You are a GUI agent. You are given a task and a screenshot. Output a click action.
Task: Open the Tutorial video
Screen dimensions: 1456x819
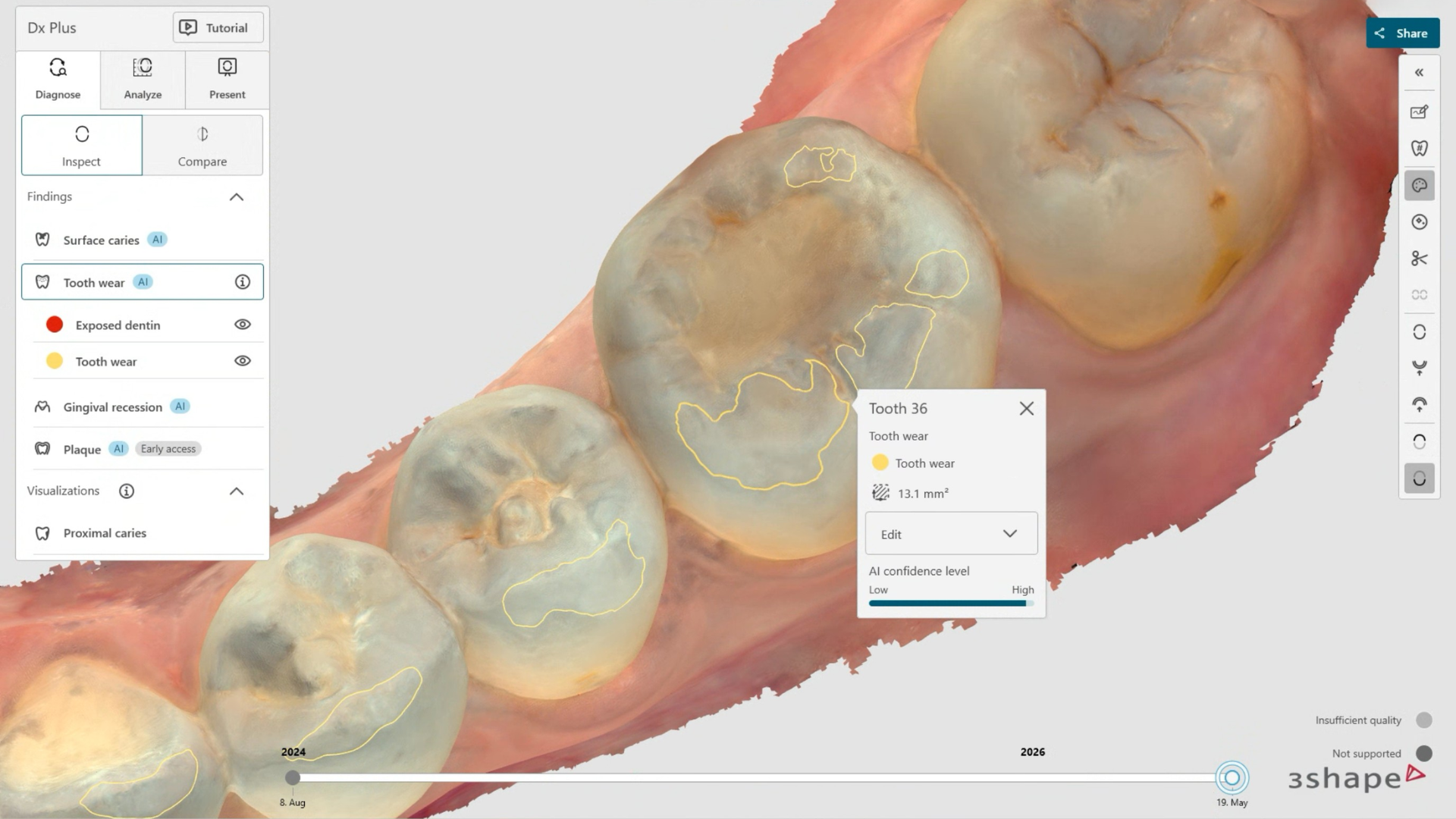pyautogui.click(x=218, y=28)
